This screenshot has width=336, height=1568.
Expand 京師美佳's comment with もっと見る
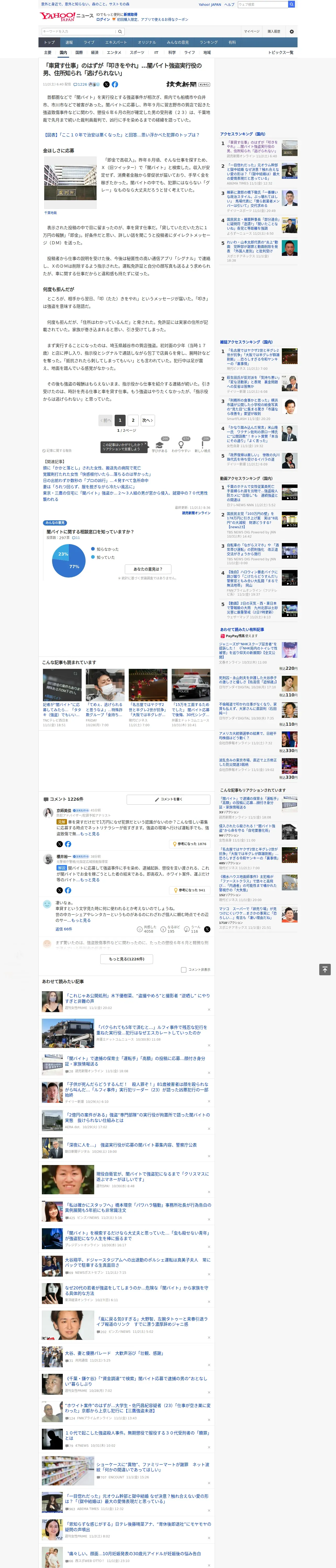[90, 834]
